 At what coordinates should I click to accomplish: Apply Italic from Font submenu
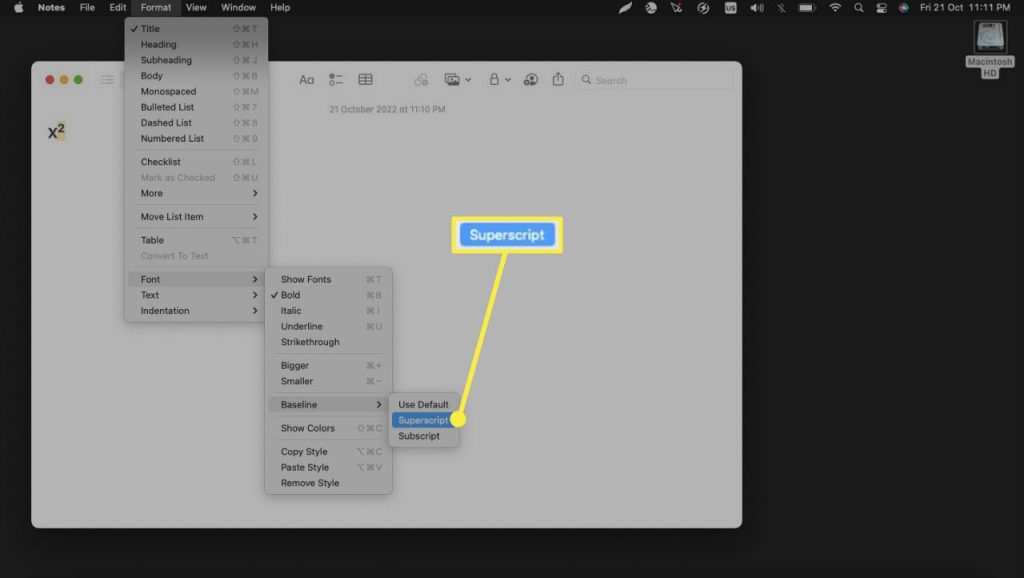click(x=328, y=311)
